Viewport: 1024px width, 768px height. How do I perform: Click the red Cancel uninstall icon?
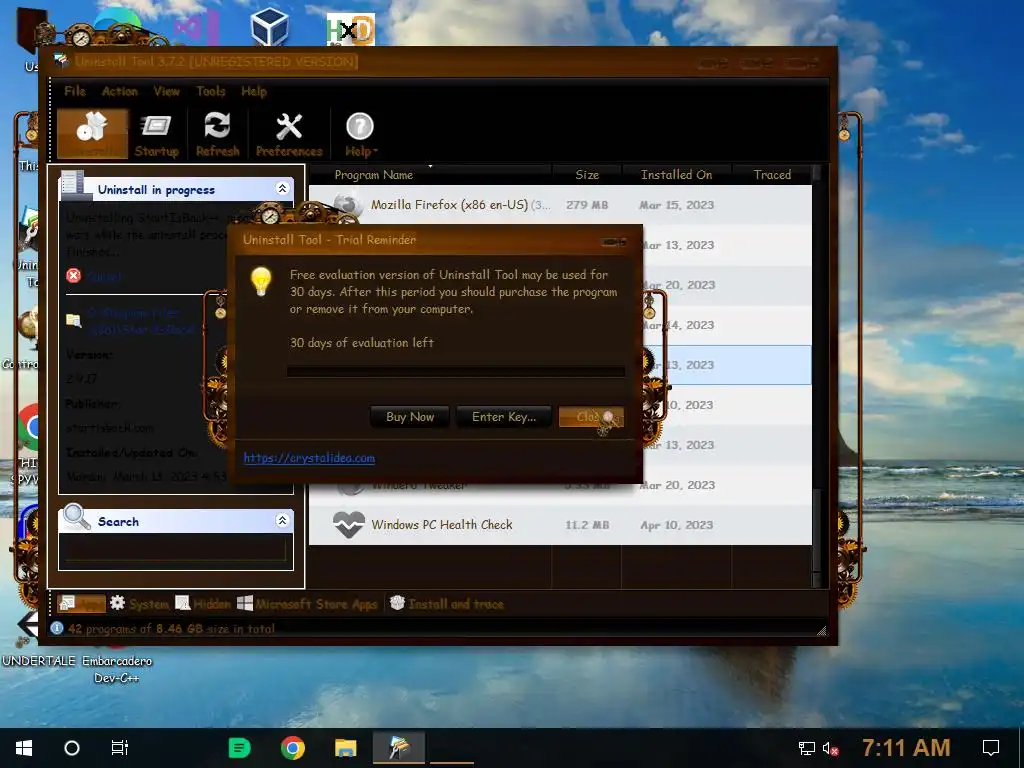(74, 276)
